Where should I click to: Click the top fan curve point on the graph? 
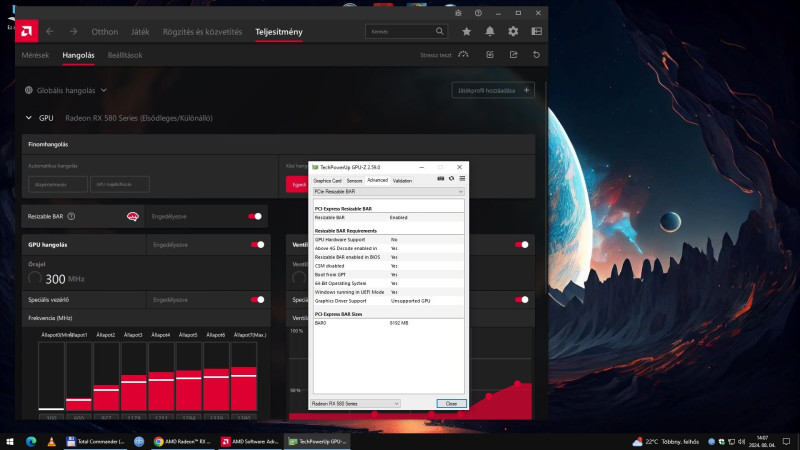(517, 383)
